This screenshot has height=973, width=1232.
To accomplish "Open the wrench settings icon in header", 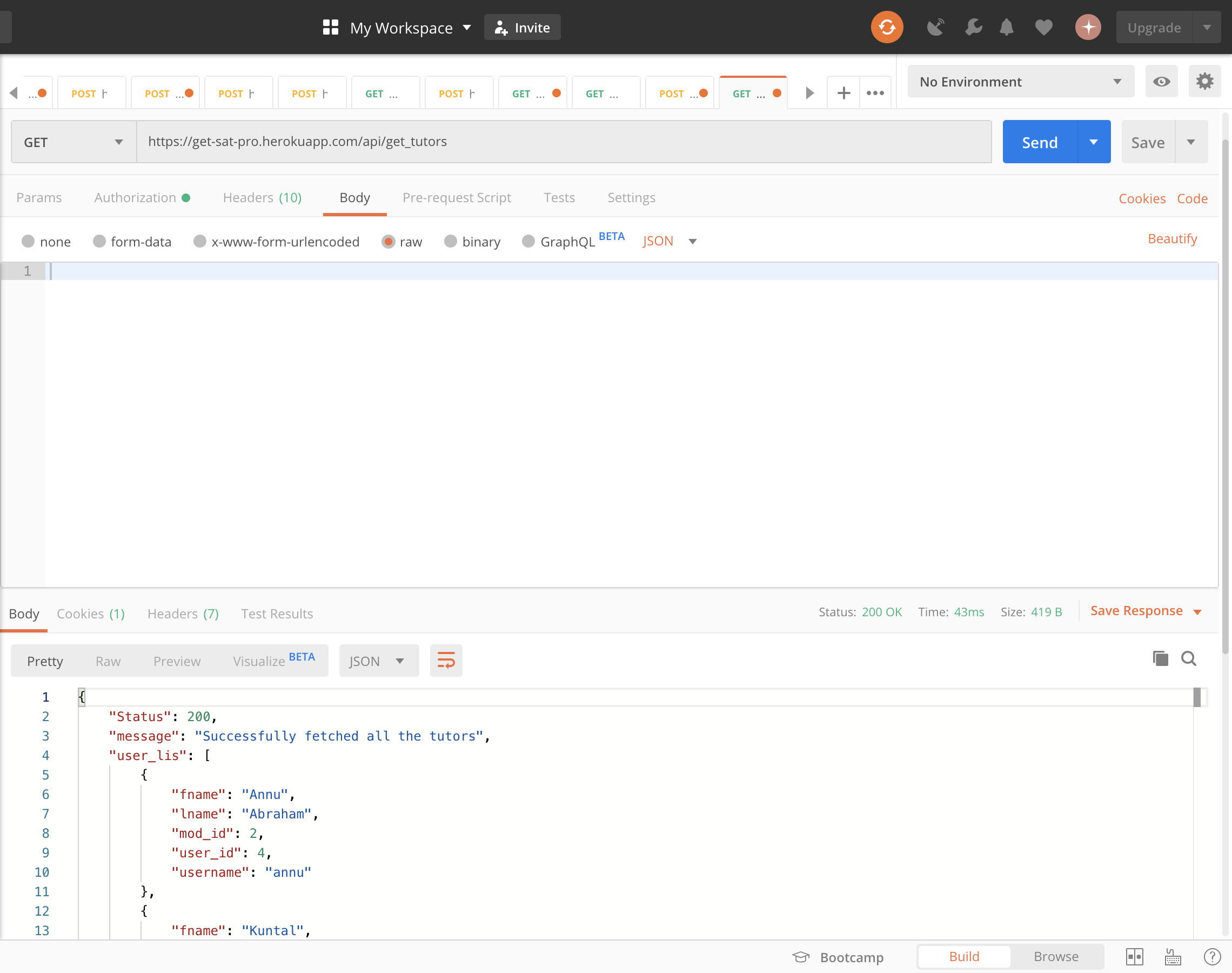I will point(974,27).
